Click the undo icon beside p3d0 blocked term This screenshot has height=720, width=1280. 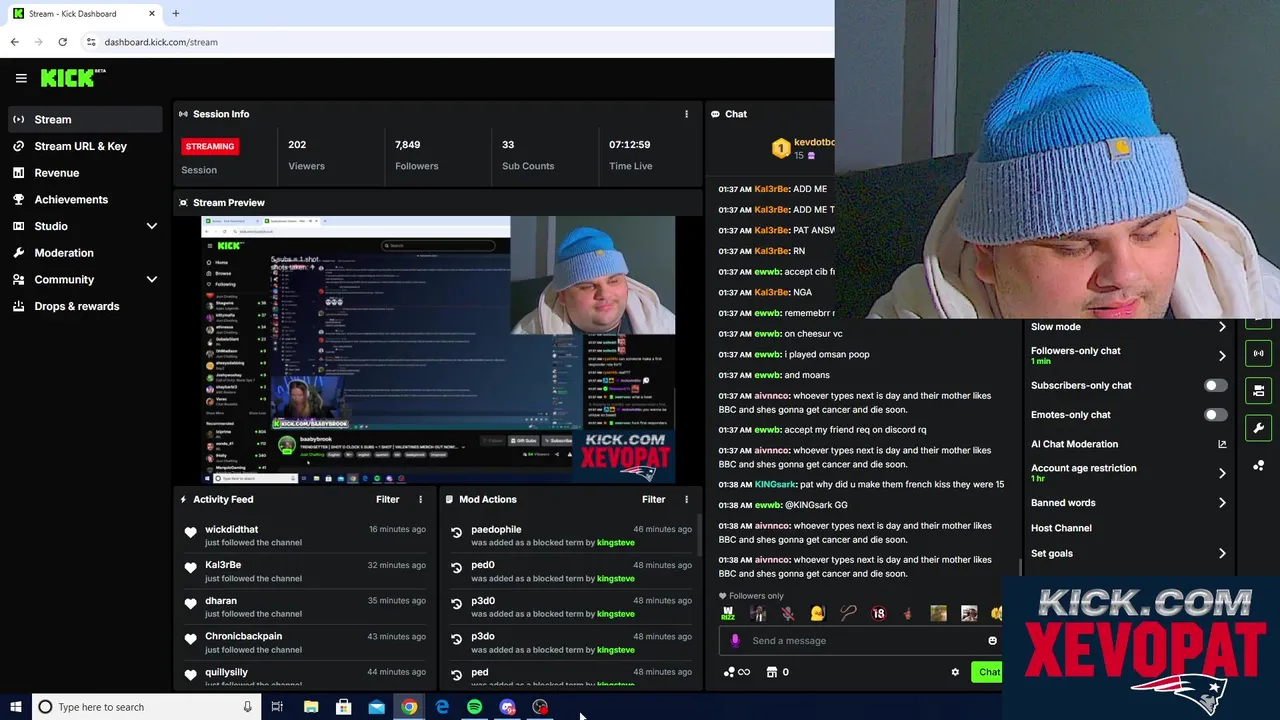point(457,604)
